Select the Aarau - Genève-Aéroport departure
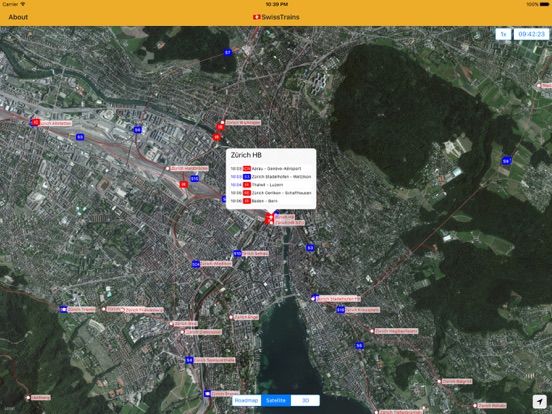552x414 pixels. point(271,168)
